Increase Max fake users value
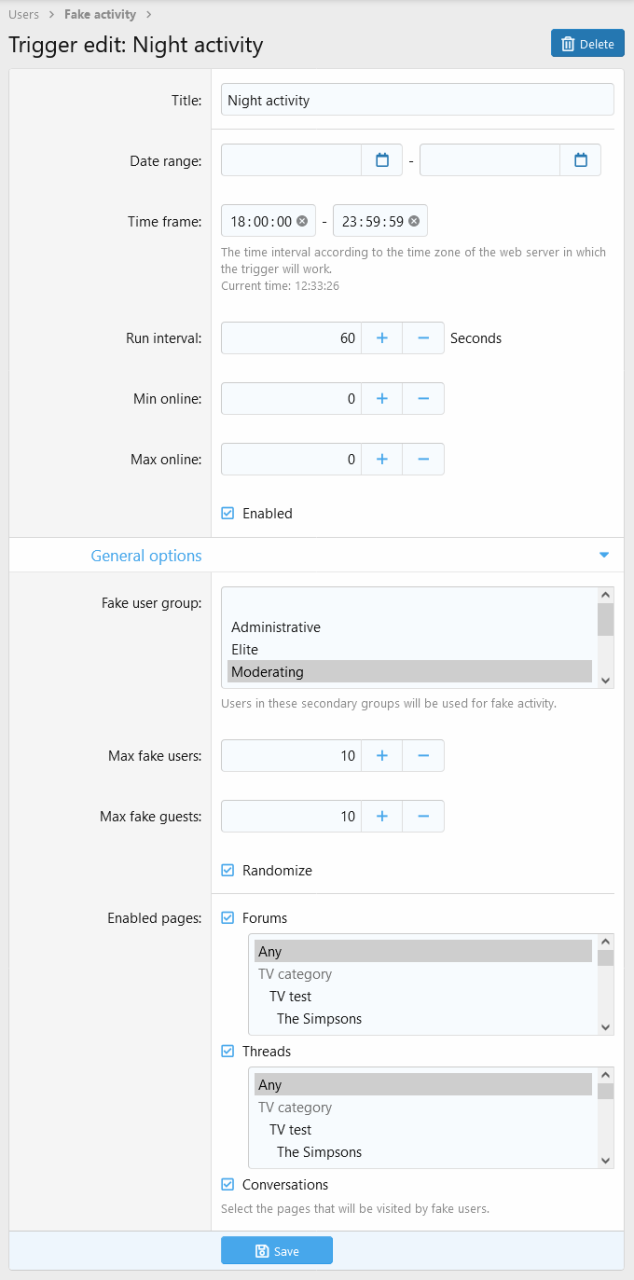 click(381, 756)
